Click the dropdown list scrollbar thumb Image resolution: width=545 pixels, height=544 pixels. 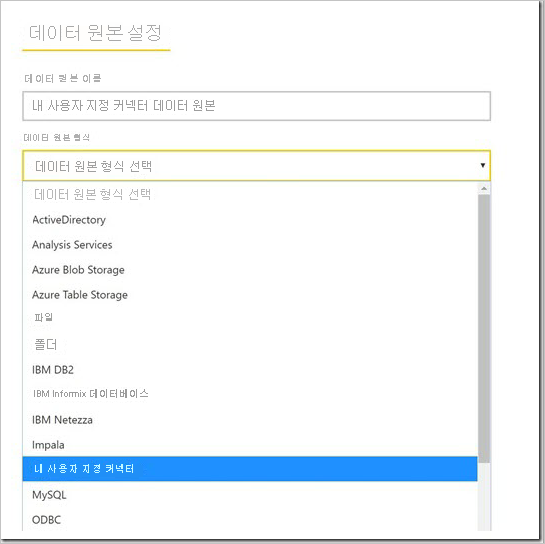pos(484,328)
